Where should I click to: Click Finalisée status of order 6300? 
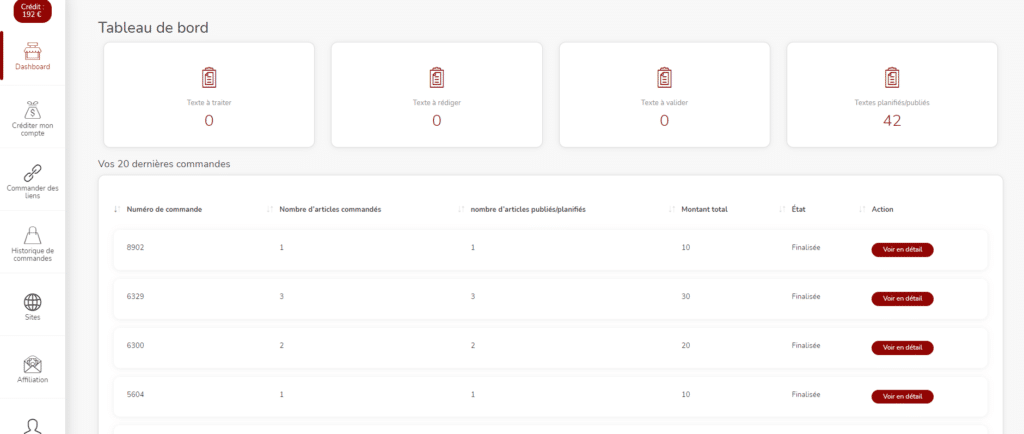(x=806, y=345)
